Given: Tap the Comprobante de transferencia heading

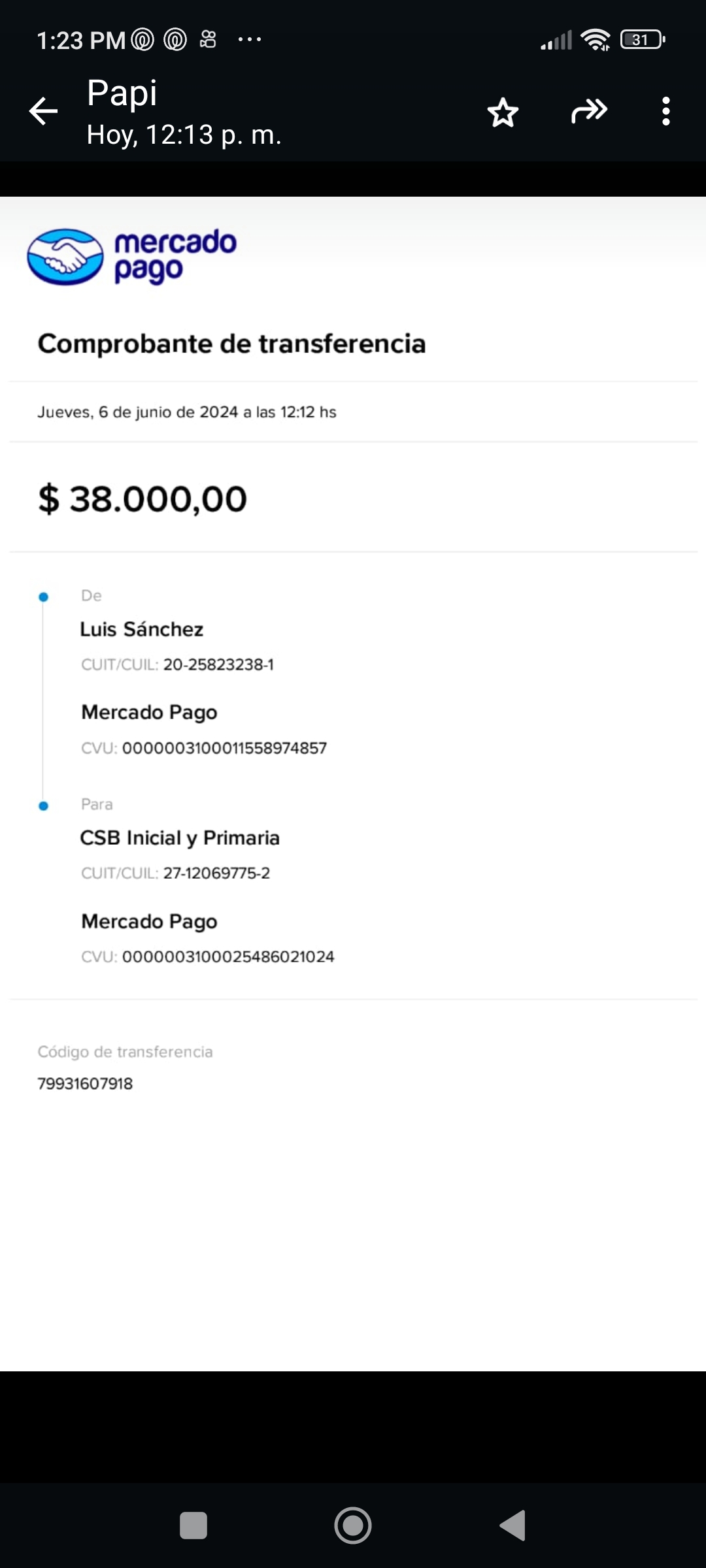Looking at the screenshot, I should 231,344.
